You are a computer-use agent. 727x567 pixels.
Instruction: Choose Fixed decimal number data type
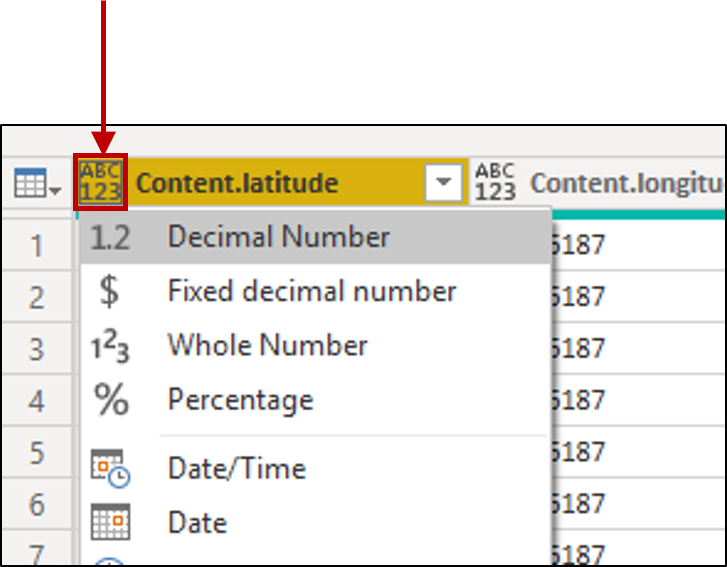(x=315, y=291)
